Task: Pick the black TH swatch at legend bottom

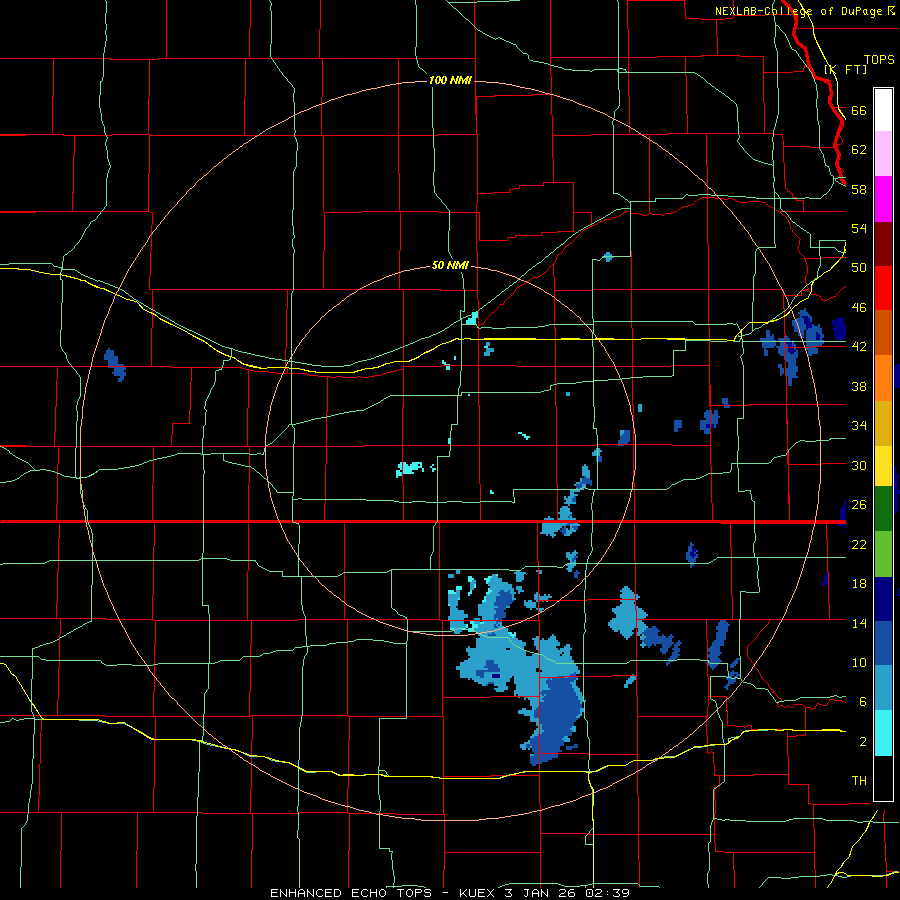Action: tap(883, 778)
